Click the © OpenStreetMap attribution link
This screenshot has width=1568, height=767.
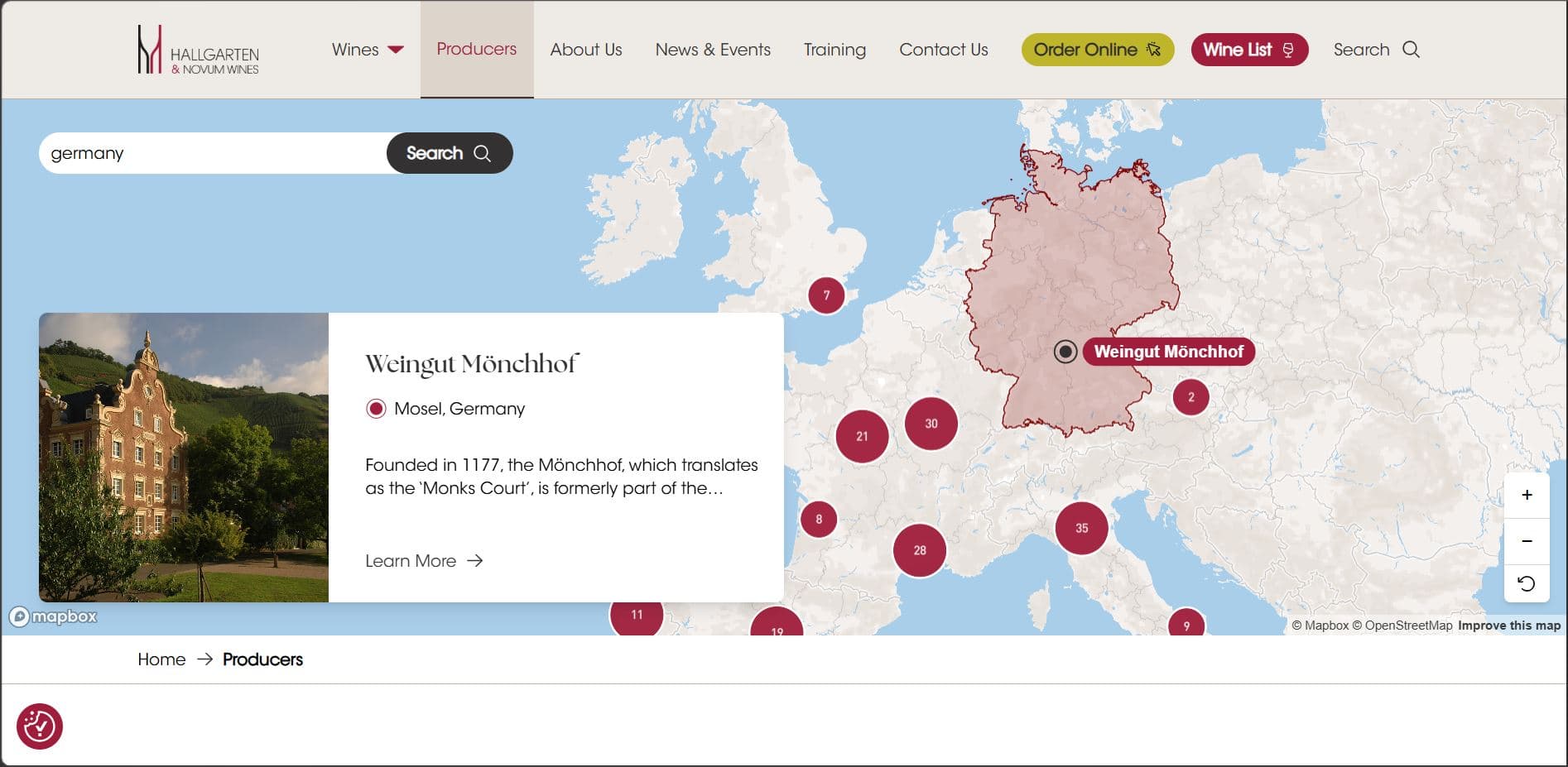pyautogui.click(x=1402, y=626)
